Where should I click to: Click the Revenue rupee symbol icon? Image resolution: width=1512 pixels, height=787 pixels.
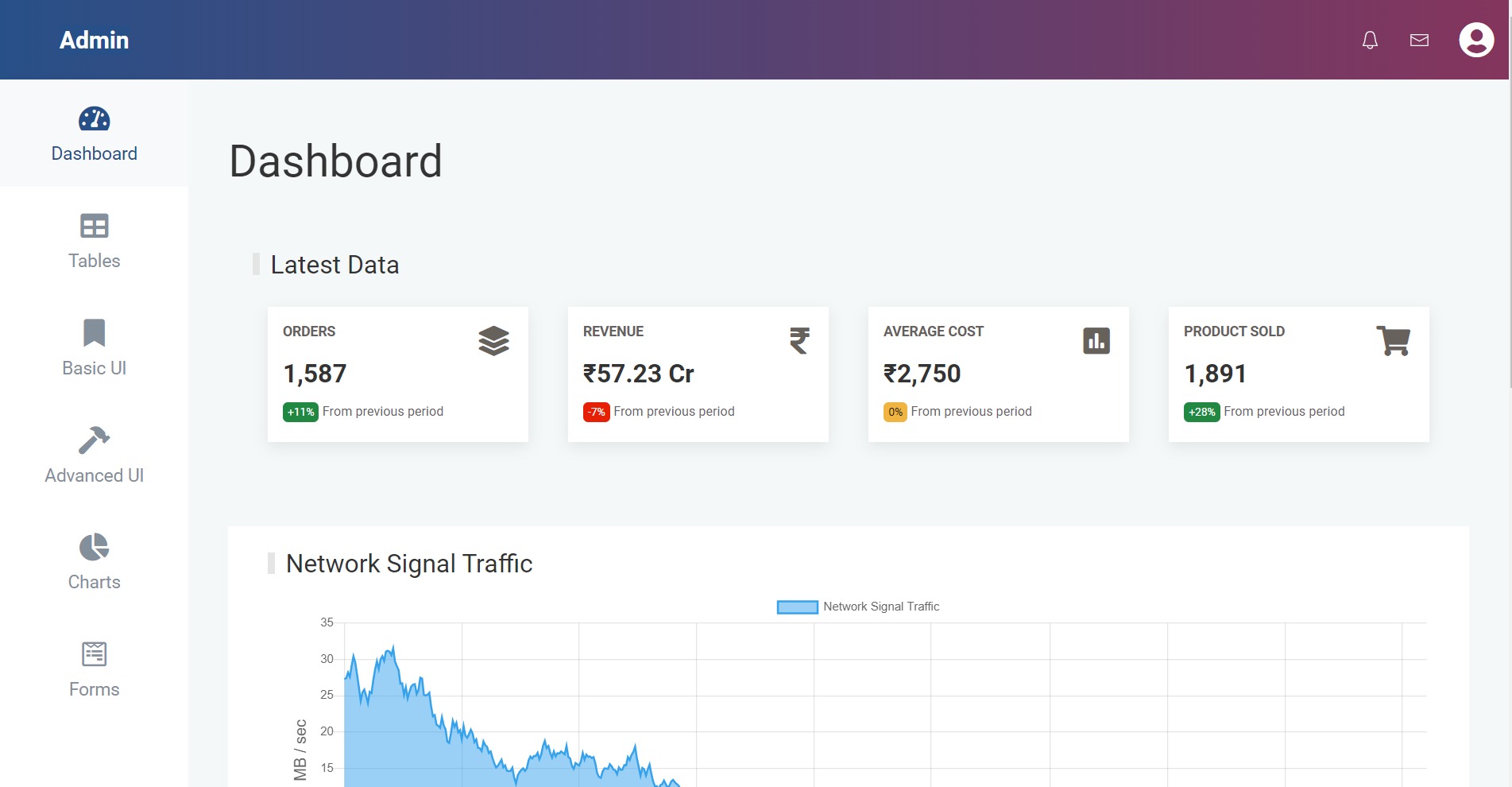point(799,341)
